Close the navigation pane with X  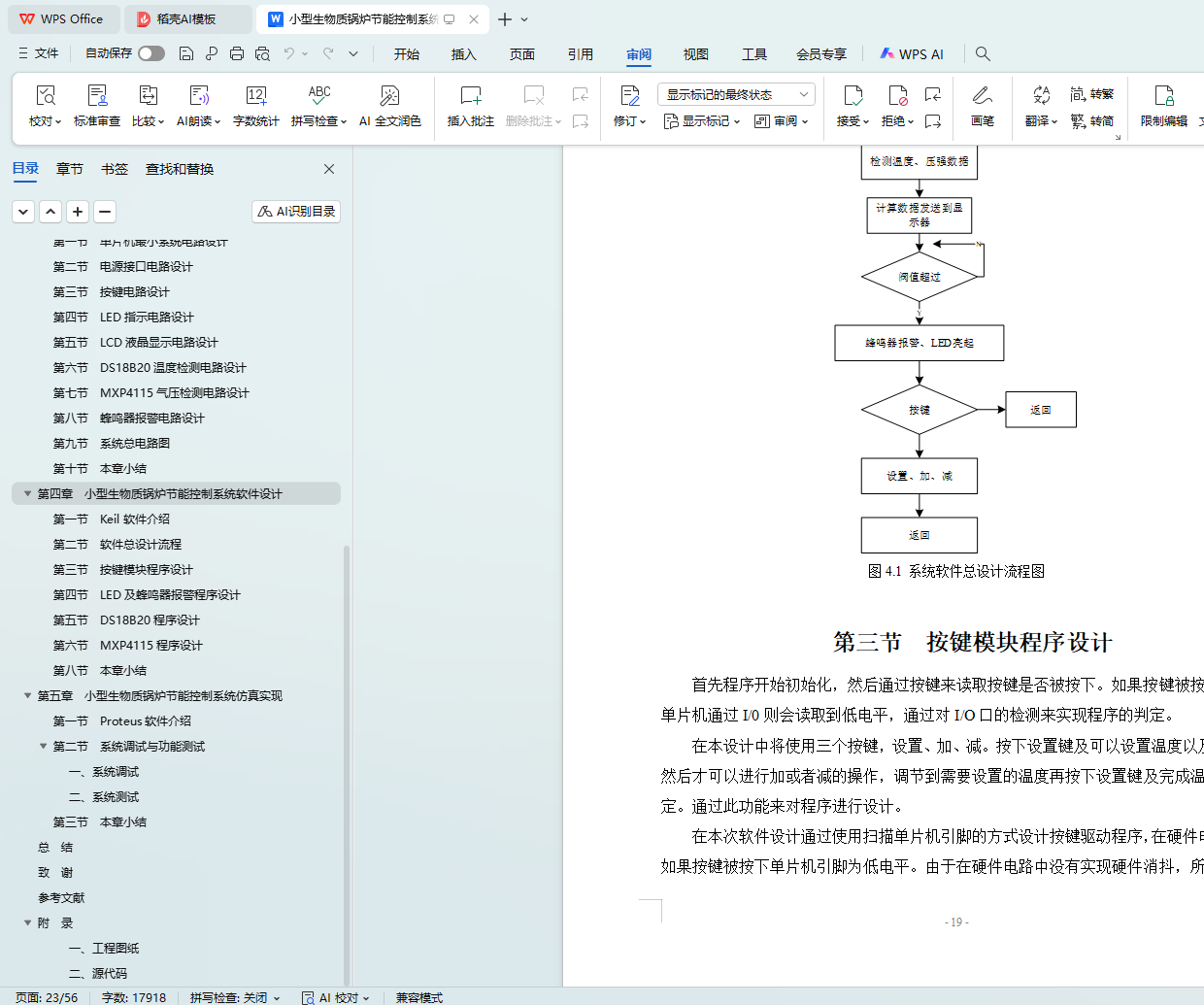pos(329,169)
